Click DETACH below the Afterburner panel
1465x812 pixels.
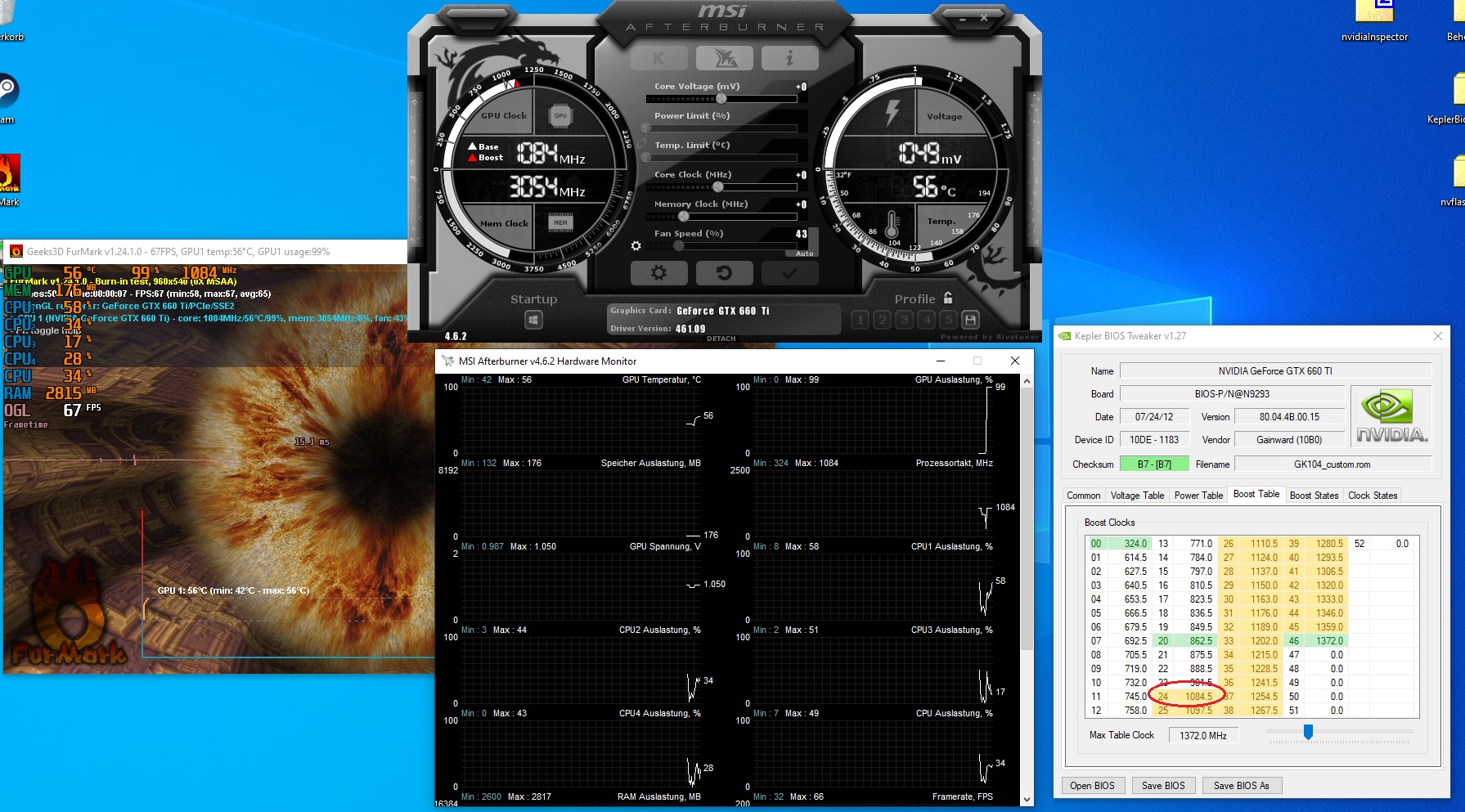point(721,339)
